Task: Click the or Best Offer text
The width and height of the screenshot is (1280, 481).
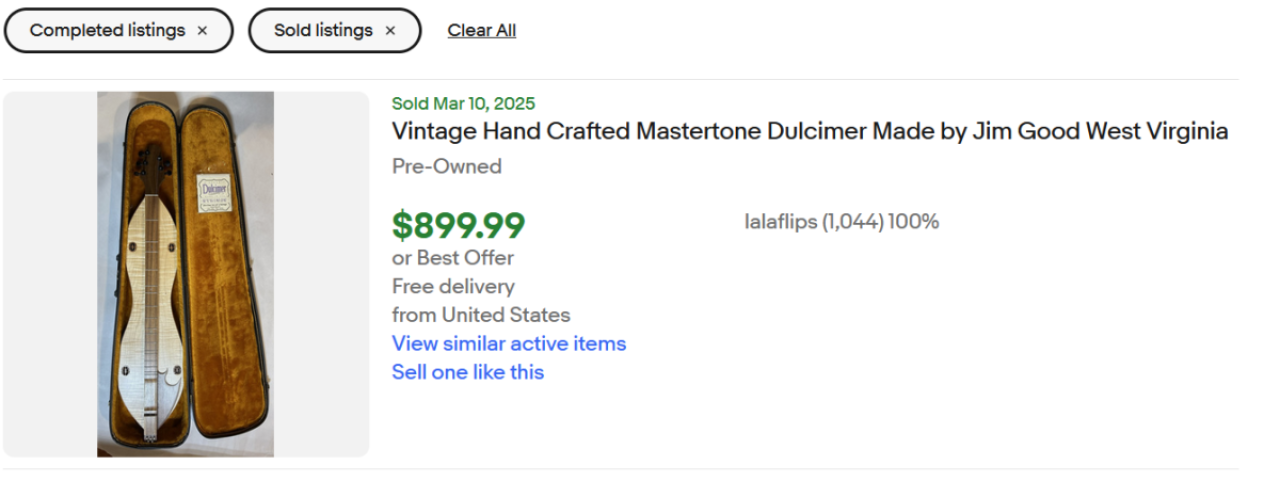Action: pyautogui.click(x=453, y=258)
